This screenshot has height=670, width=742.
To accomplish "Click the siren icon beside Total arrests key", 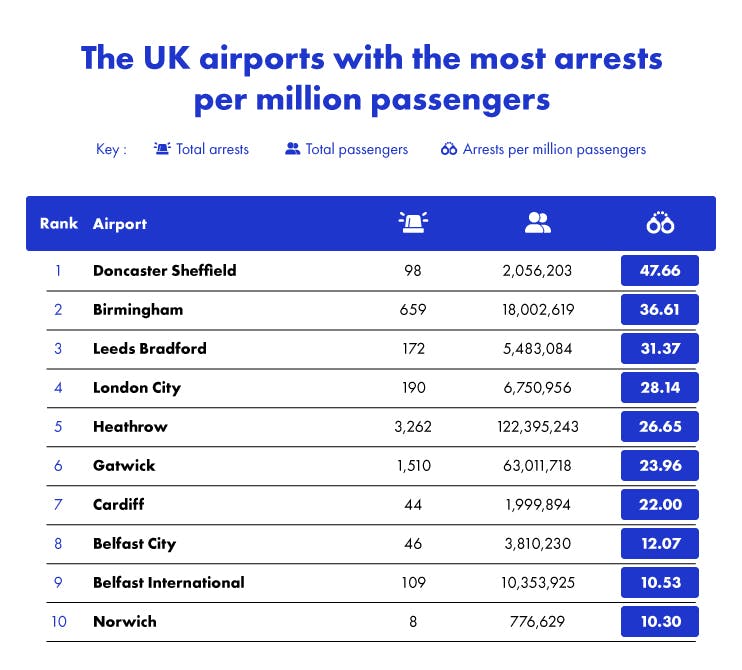I will tap(162, 149).
